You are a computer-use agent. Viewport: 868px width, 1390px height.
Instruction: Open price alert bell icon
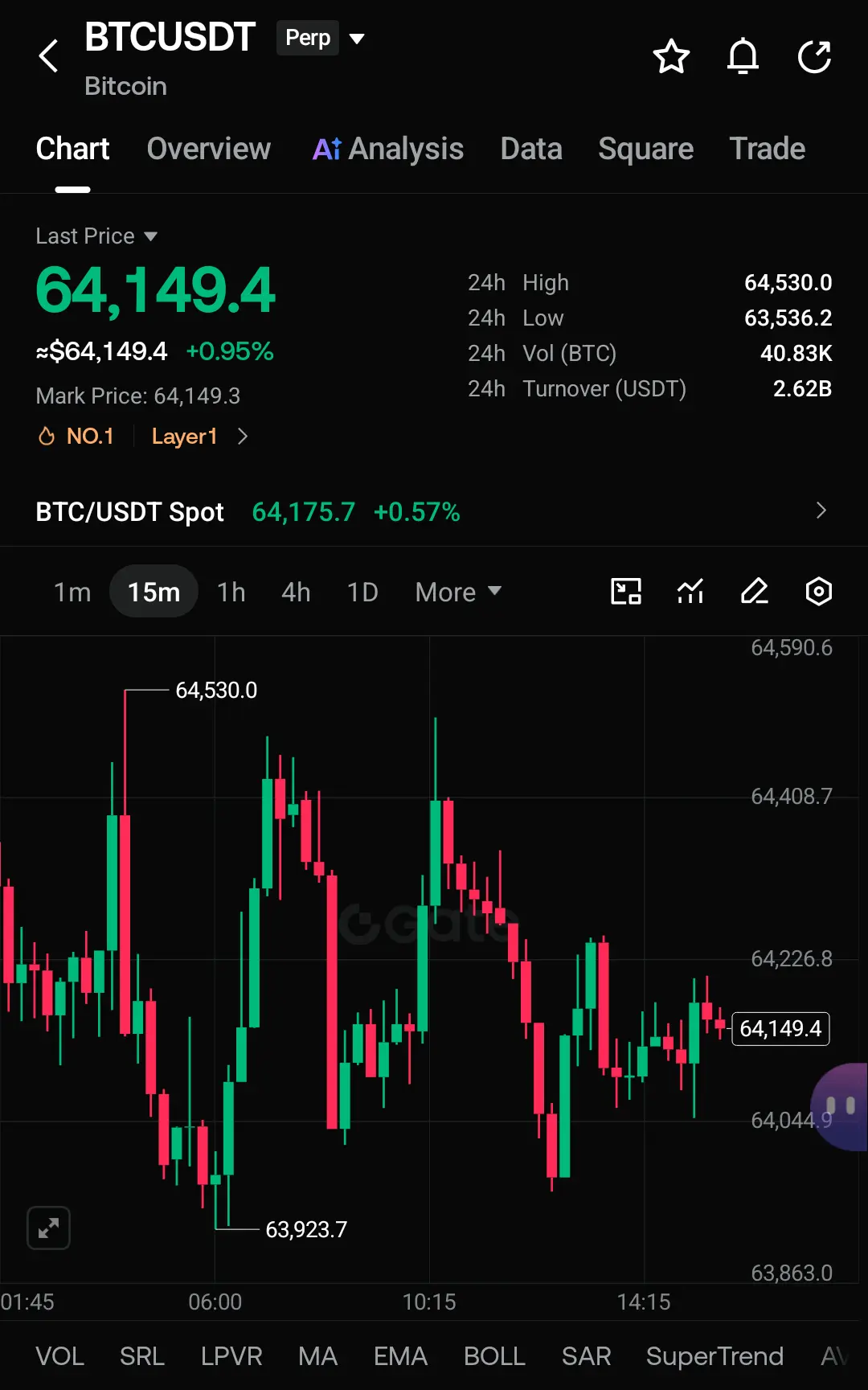pyautogui.click(x=743, y=56)
